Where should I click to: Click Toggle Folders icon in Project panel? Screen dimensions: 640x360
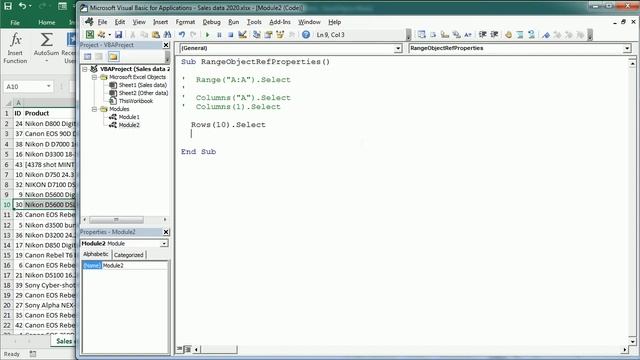[113, 56]
